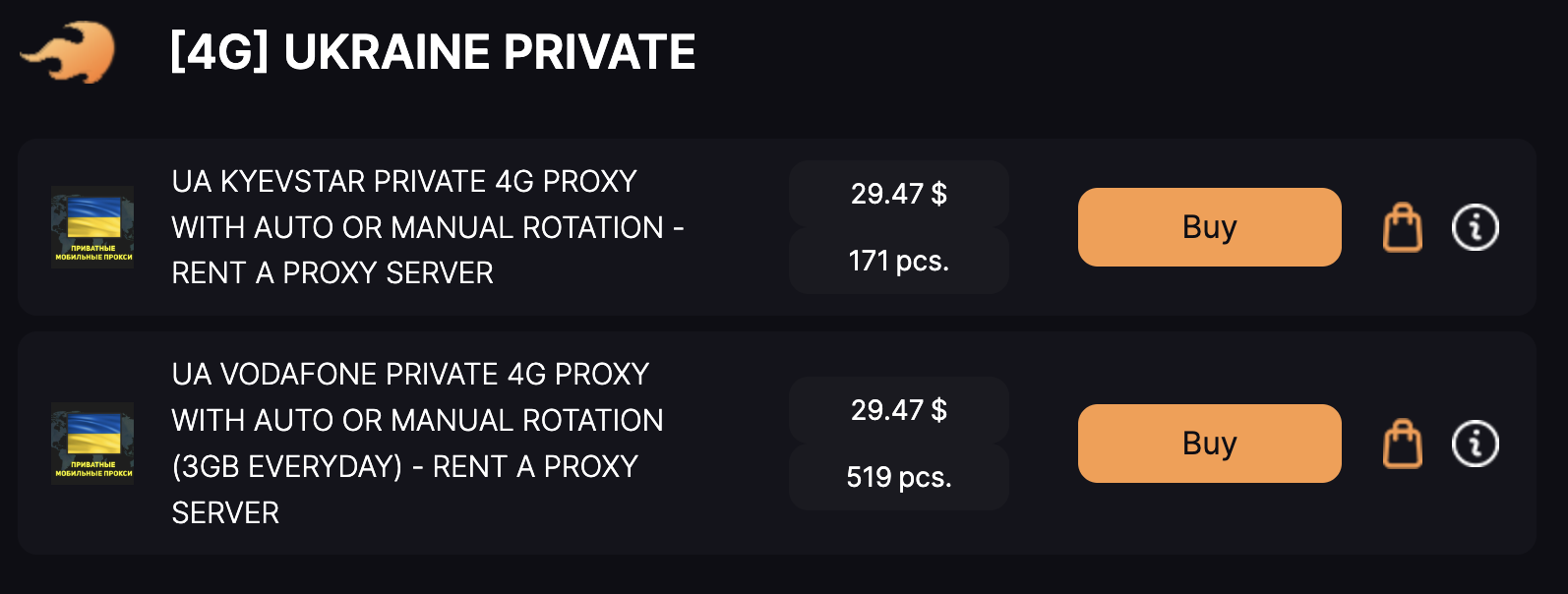Click the 171 pcs. stock count
This screenshot has width=1568, height=594.
tap(898, 261)
